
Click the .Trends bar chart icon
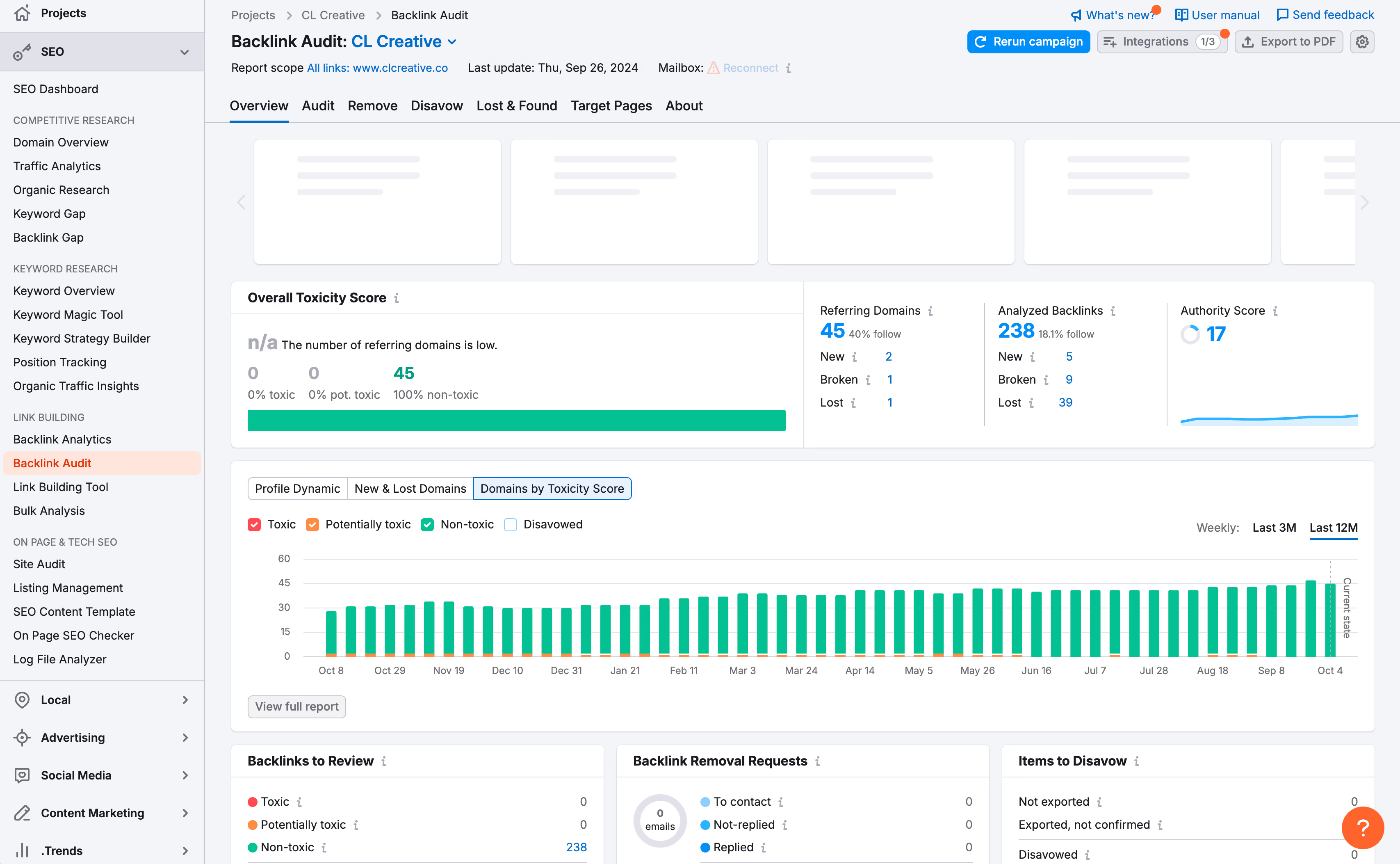[x=22, y=851]
